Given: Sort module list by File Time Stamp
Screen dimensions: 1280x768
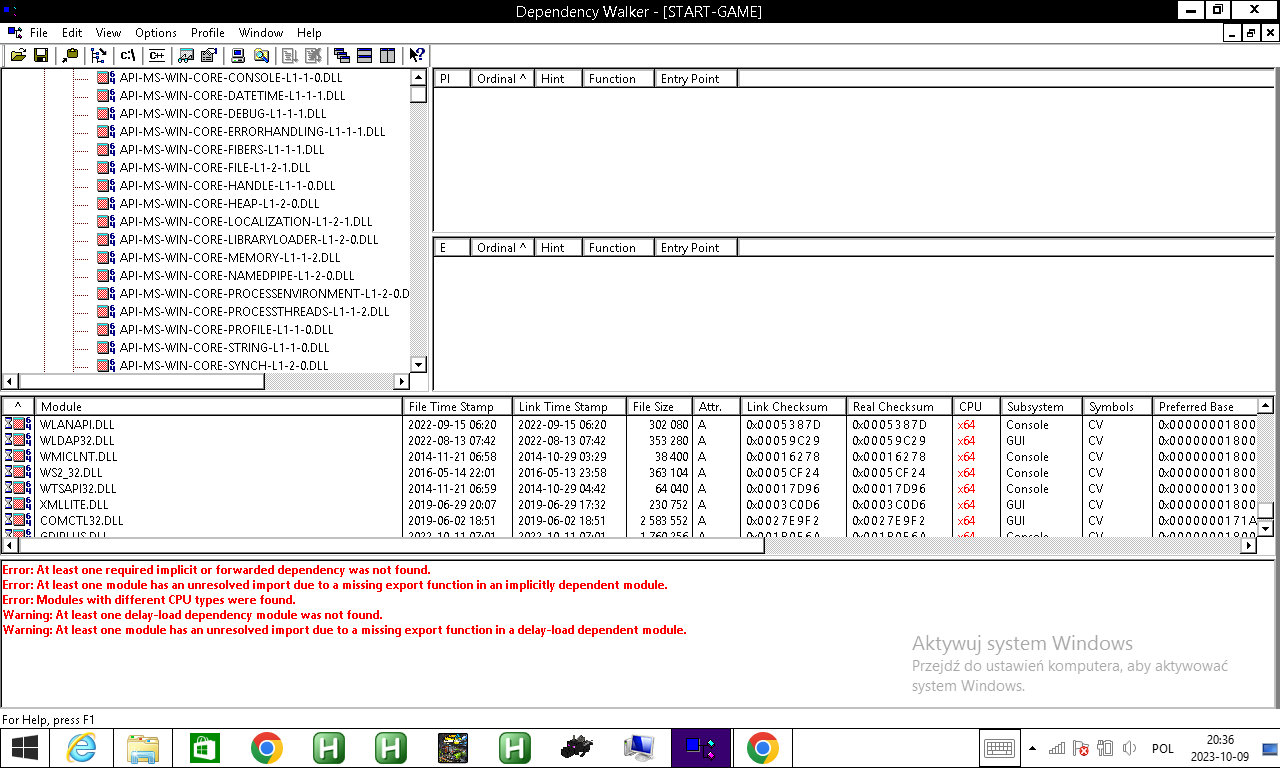Looking at the screenshot, I should click(x=457, y=406).
